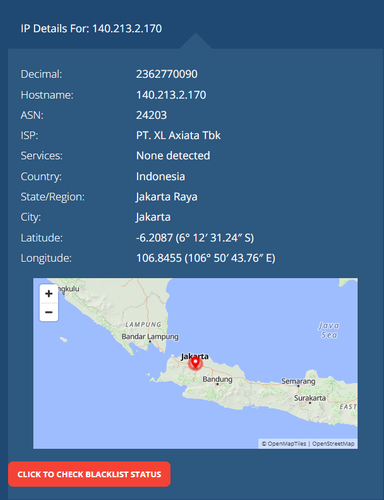Image resolution: width=384 pixels, height=500 pixels.
Task: Zoom in on the map
Action: coord(49,294)
